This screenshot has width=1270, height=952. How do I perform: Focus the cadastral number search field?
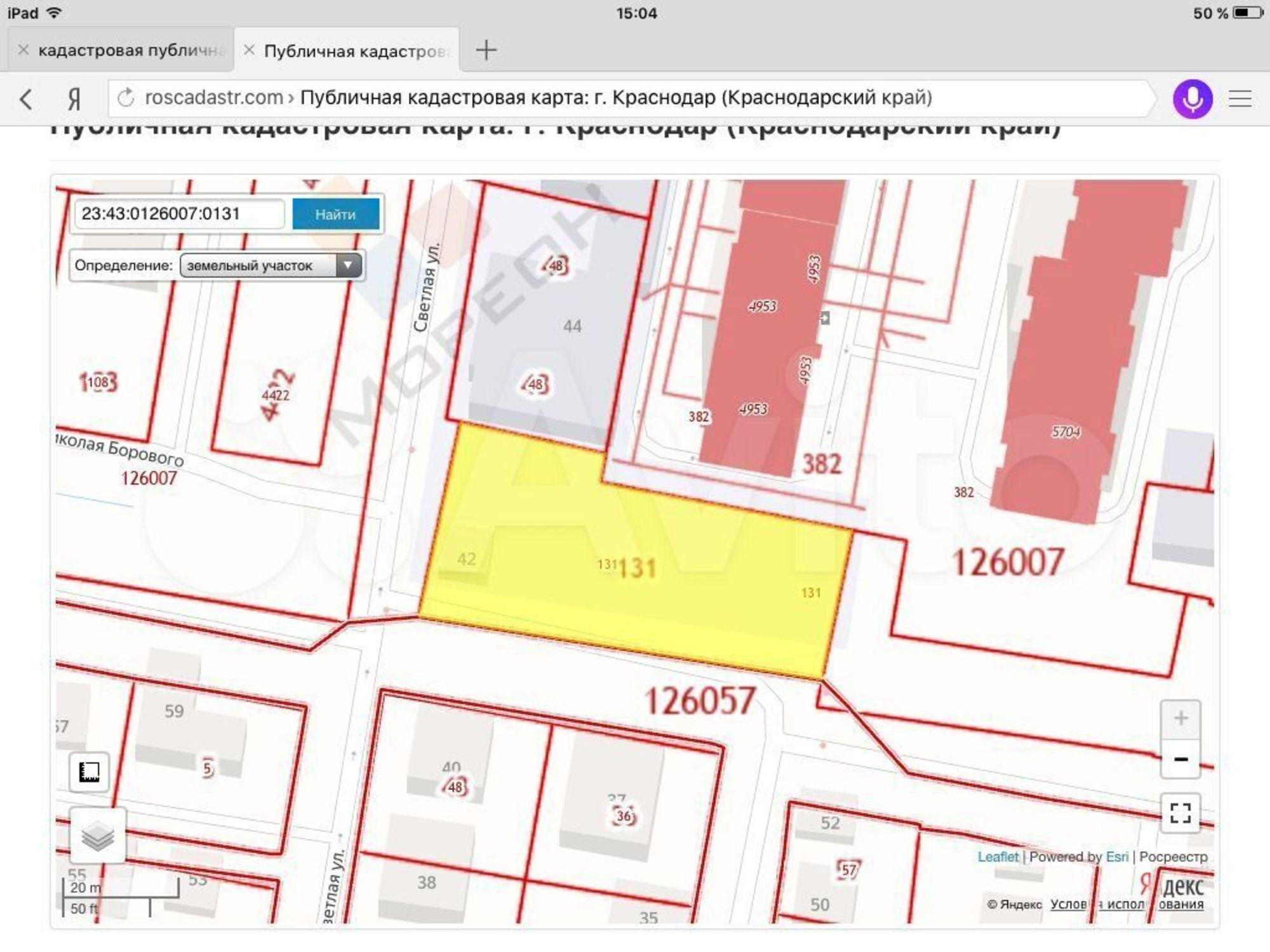179,214
